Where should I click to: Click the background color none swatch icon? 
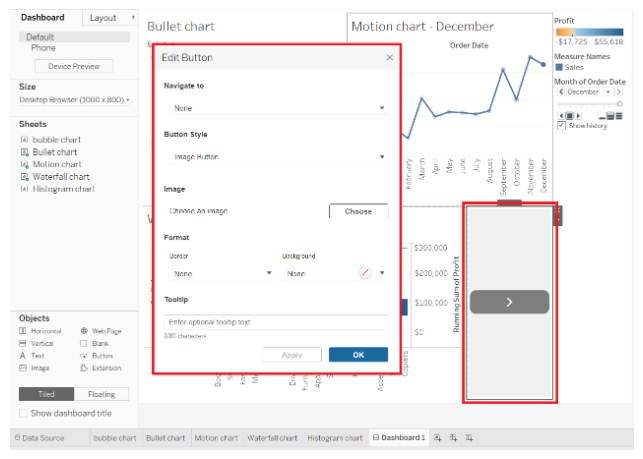[366, 273]
